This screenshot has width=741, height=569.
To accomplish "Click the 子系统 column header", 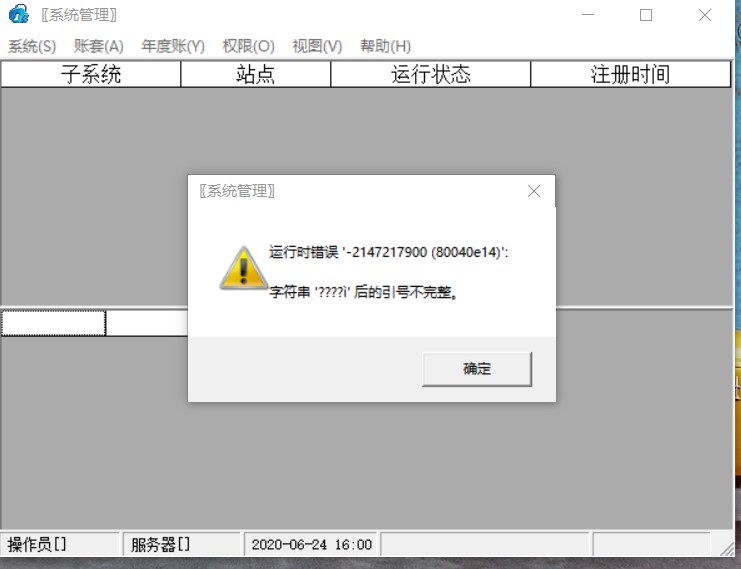I will click(91, 74).
